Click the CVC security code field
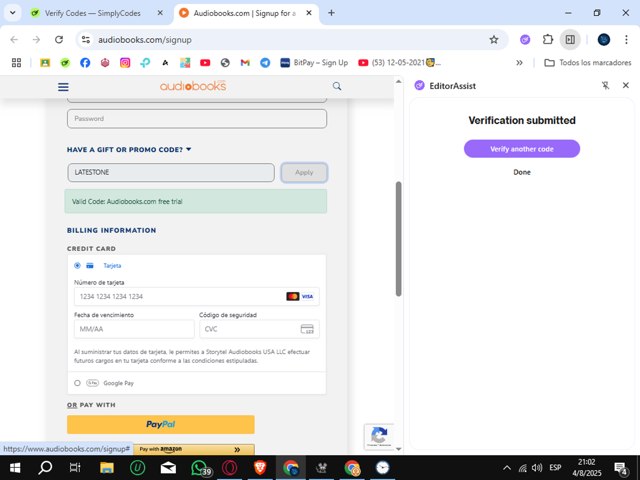The image size is (640, 480). [x=259, y=329]
